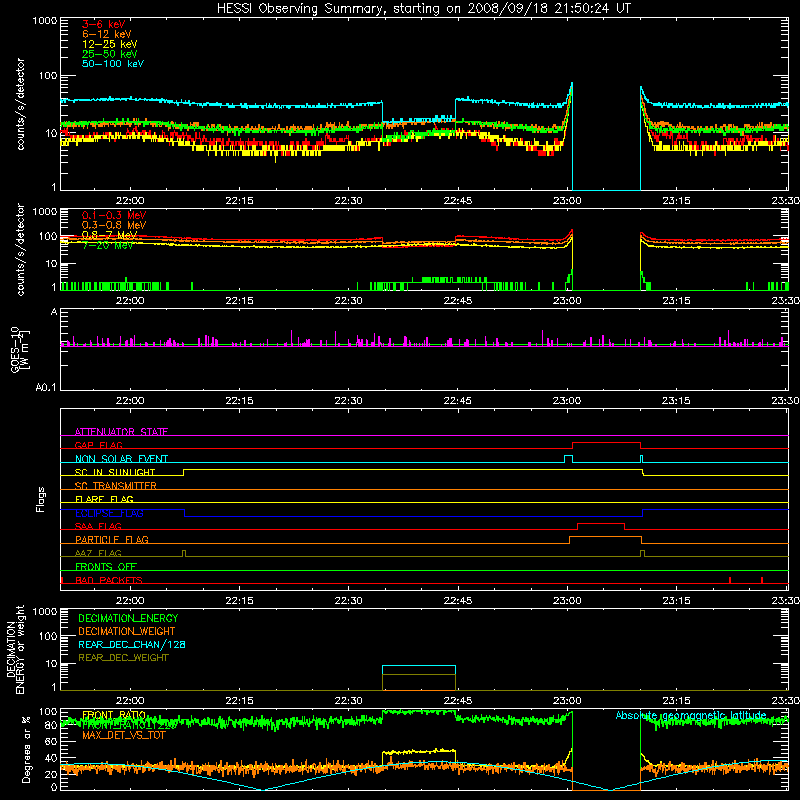Click the raised red GAP_FLAG step segment
The image size is (800, 800).
pos(606,443)
